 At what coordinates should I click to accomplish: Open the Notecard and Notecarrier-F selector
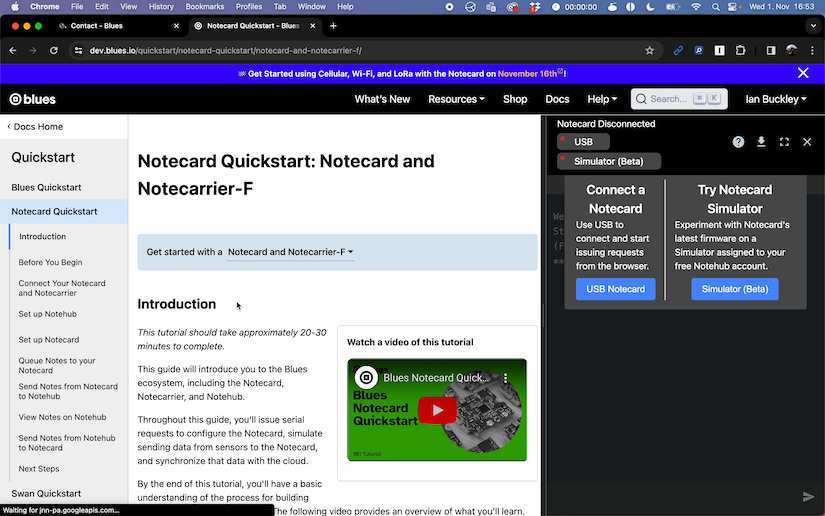point(290,252)
